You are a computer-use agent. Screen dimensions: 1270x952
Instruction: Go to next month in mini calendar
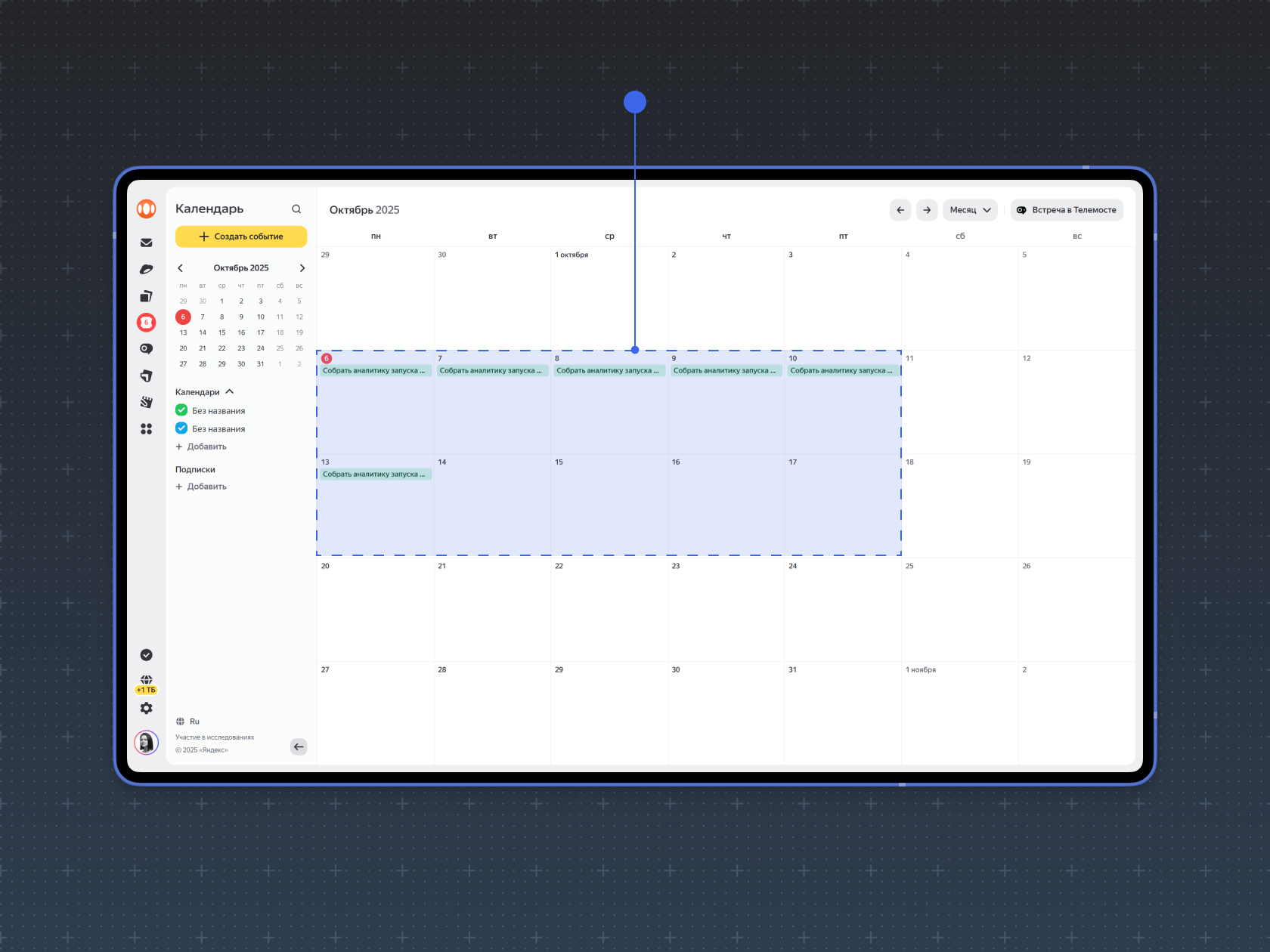(x=302, y=268)
